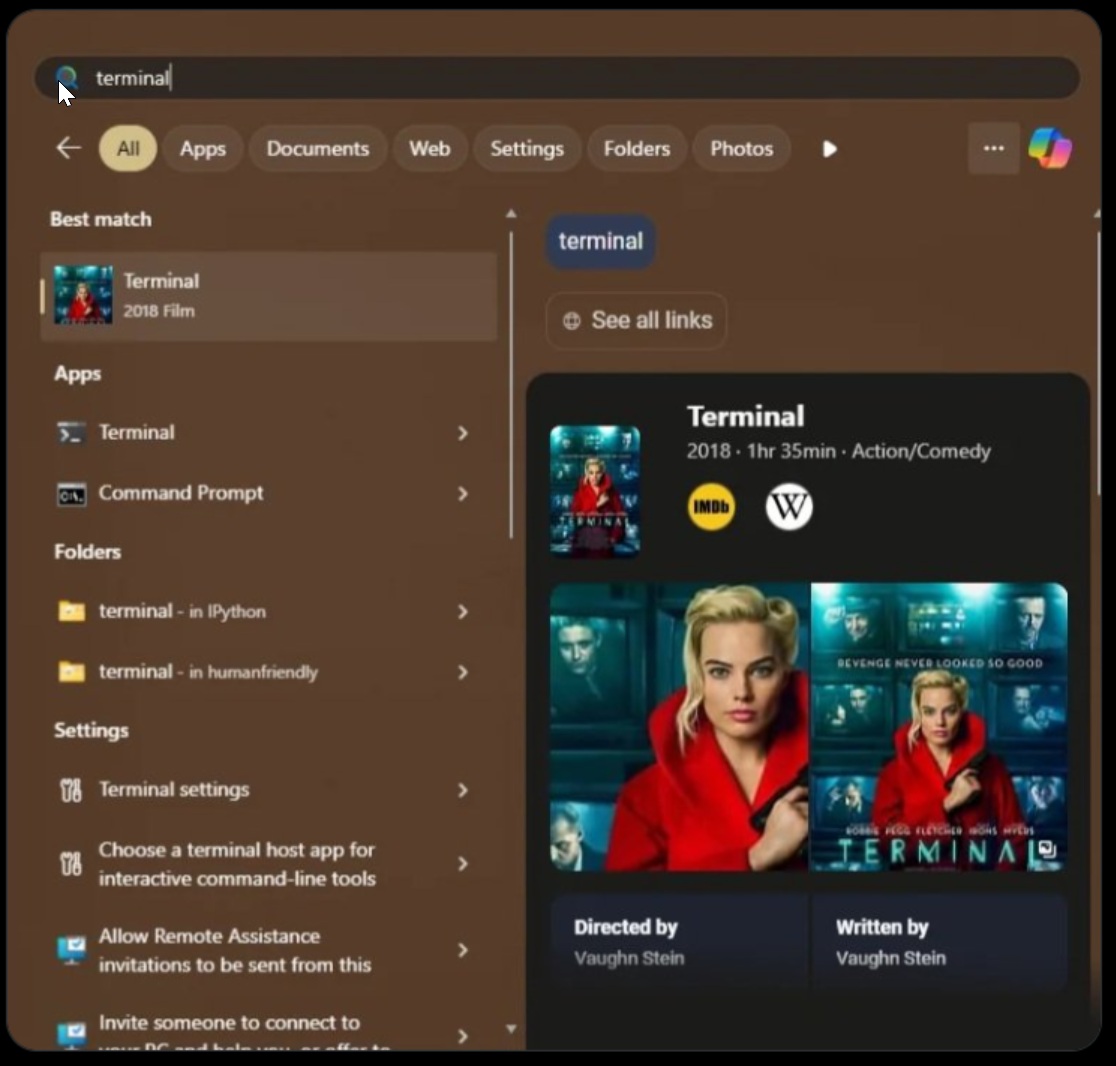Click the preview pane scrollbar thumb
Image resolution: width=1116 pixels, height=1066 pixels.
coord(1099,363)
